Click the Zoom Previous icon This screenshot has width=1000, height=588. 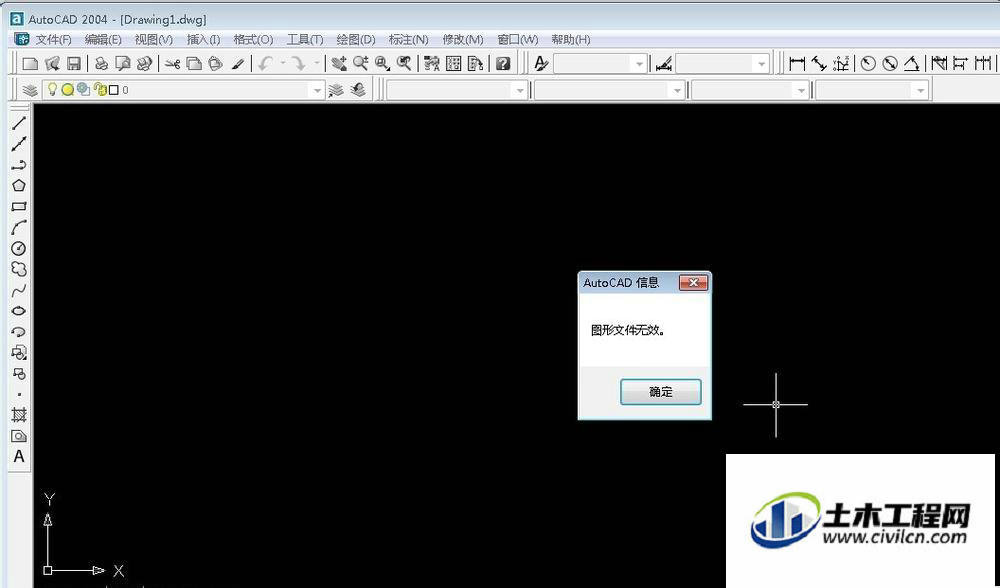404,63
